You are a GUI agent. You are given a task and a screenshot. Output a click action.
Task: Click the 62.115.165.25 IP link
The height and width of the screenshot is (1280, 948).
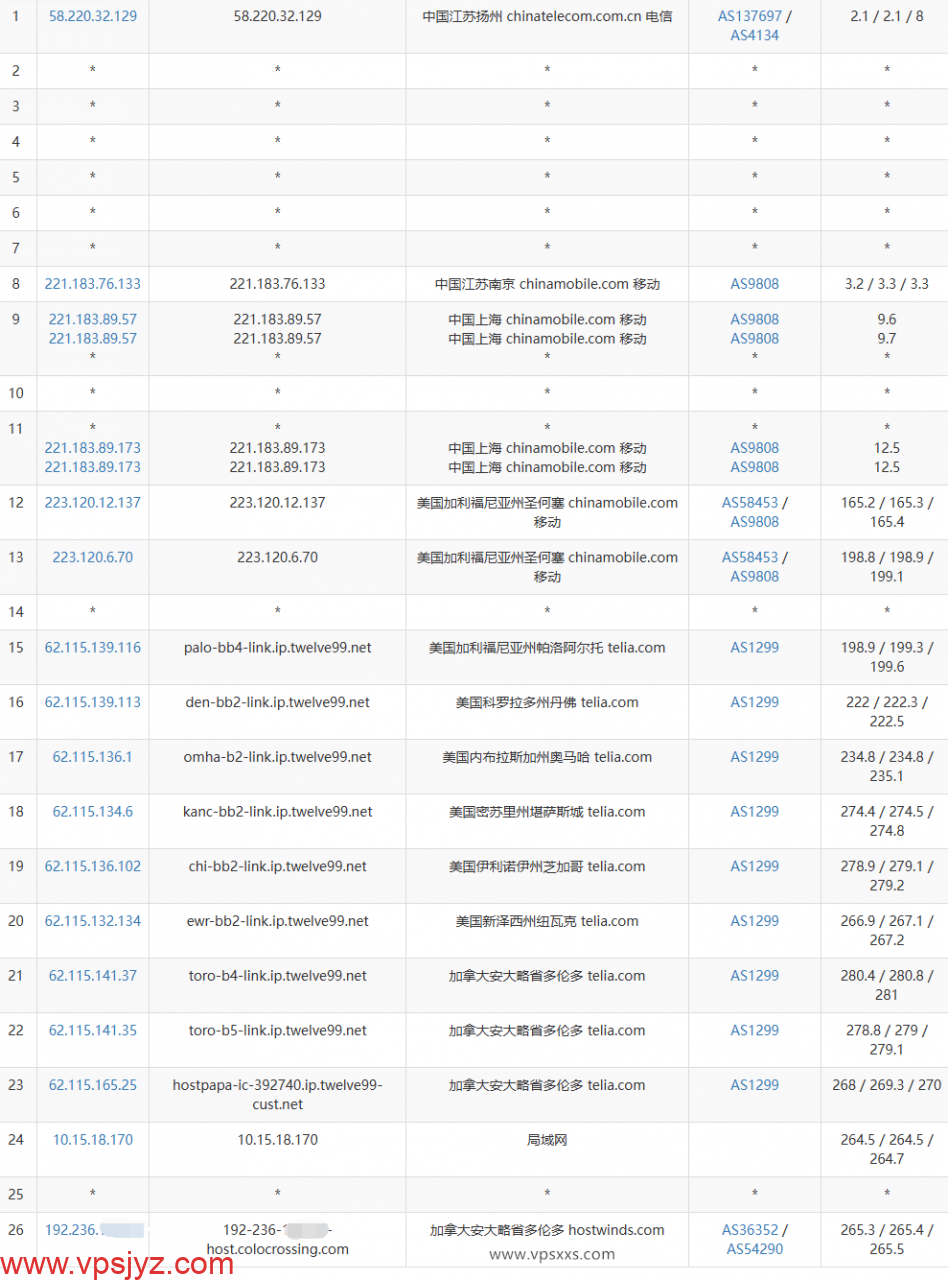pyautogui.click(x=92, y=1086)
